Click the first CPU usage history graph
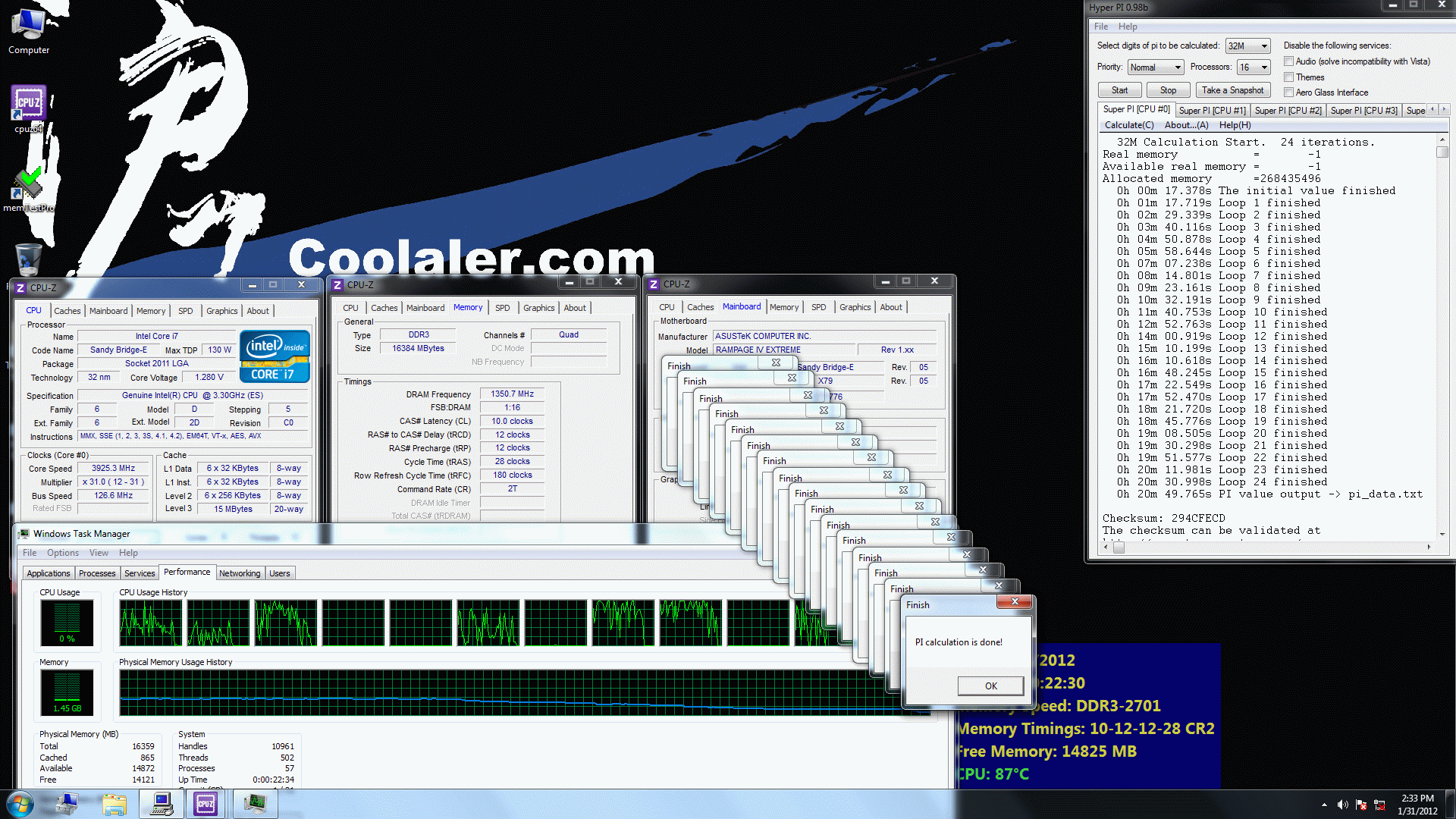The width and height of the screenshot is (1456, 819). (150, 623)
